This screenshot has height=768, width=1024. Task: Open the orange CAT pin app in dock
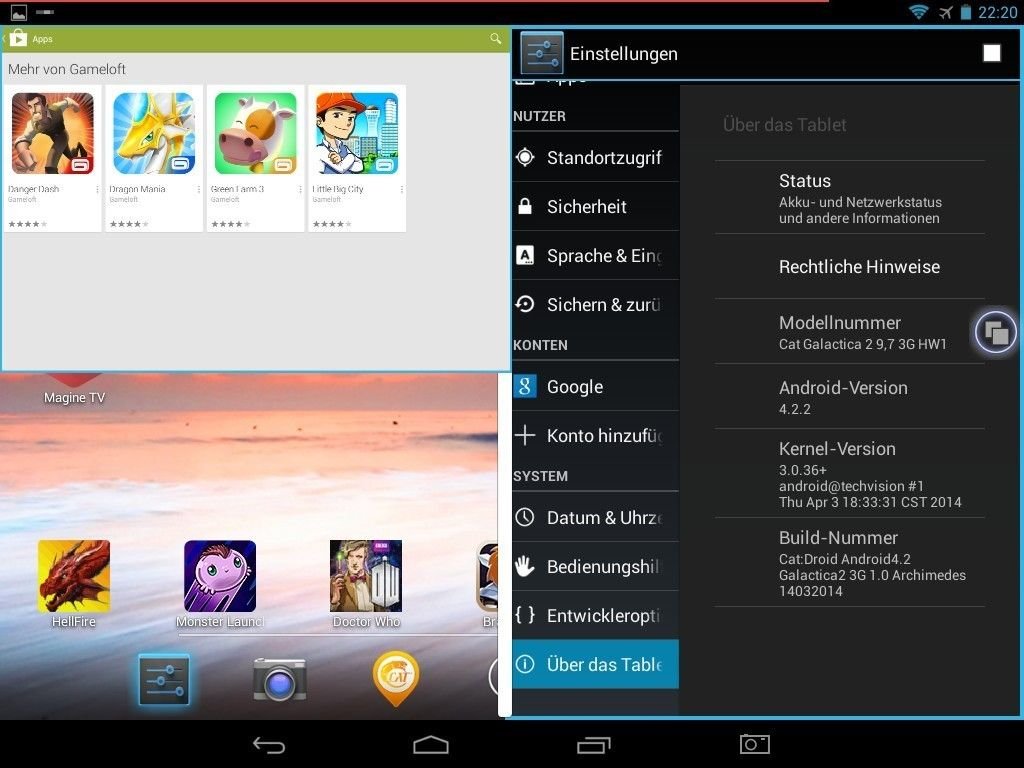click(396, 679)
